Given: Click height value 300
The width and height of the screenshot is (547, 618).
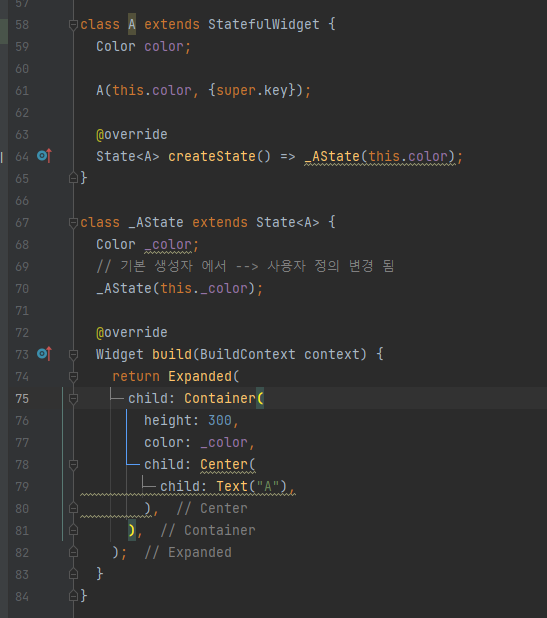Looking at the screenshot, I should [220, 421].
